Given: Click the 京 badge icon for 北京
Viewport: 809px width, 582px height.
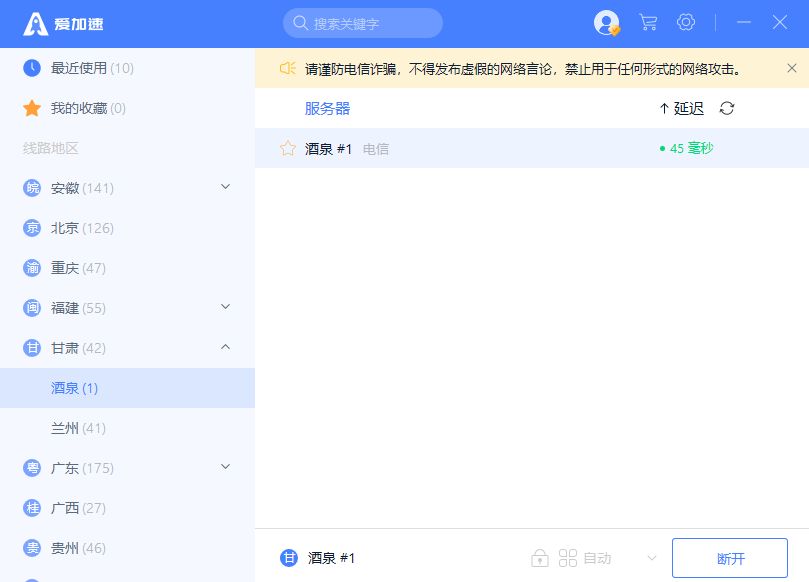Looking at the screenshot, I should point(32,228).
